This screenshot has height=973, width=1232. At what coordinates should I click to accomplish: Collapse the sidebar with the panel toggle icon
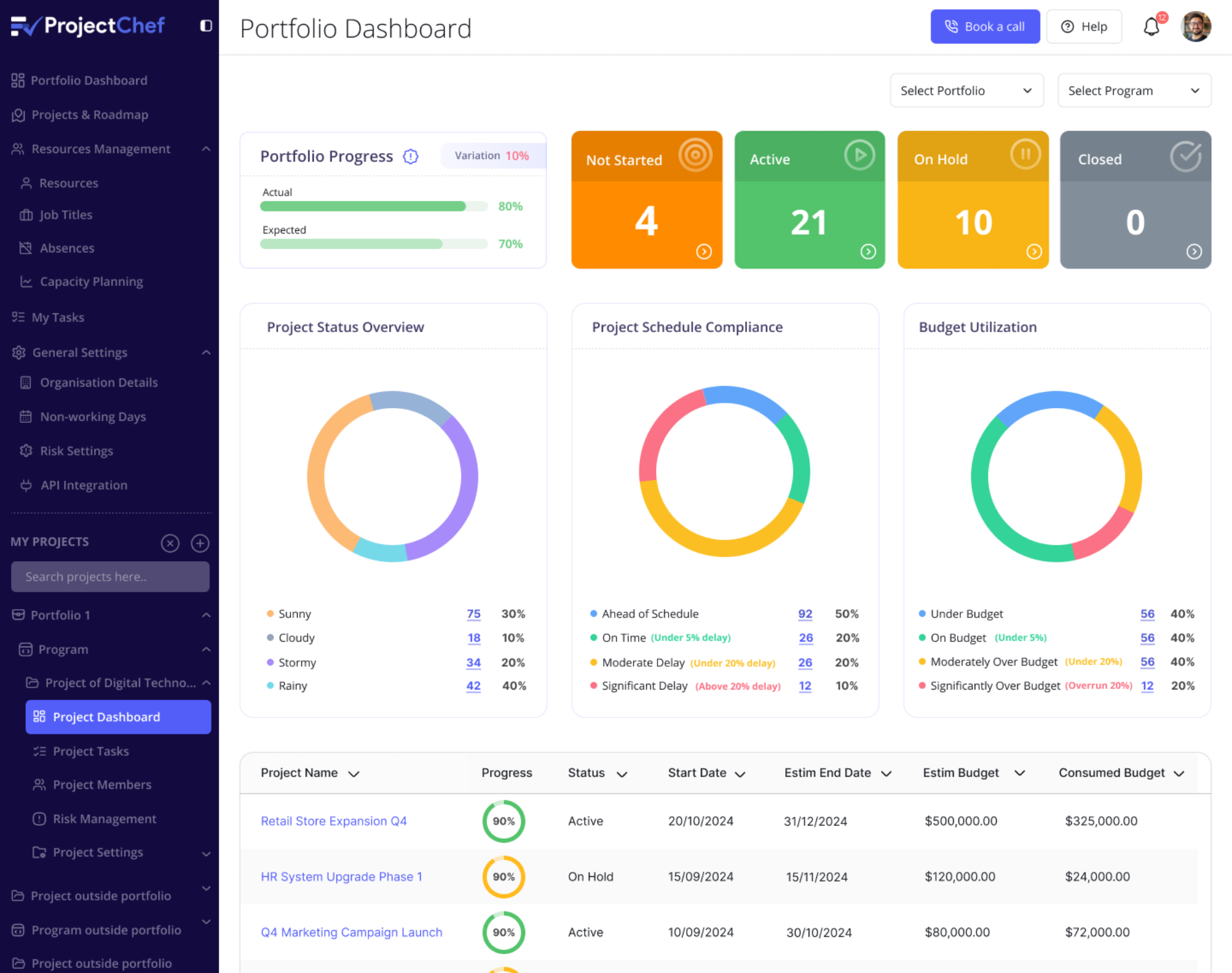[206, 26]
